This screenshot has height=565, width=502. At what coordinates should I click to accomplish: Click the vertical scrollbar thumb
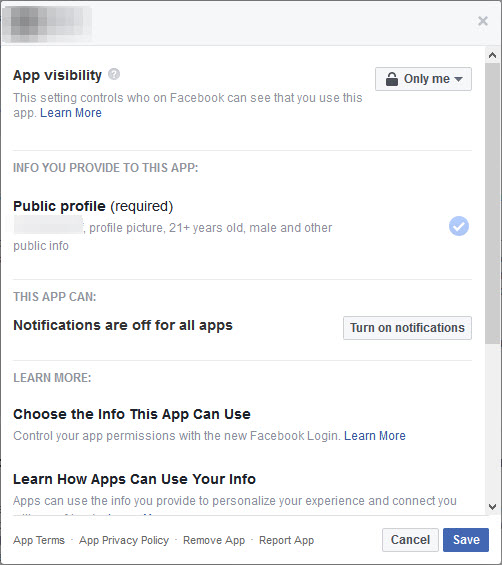[x=492, y=204]
